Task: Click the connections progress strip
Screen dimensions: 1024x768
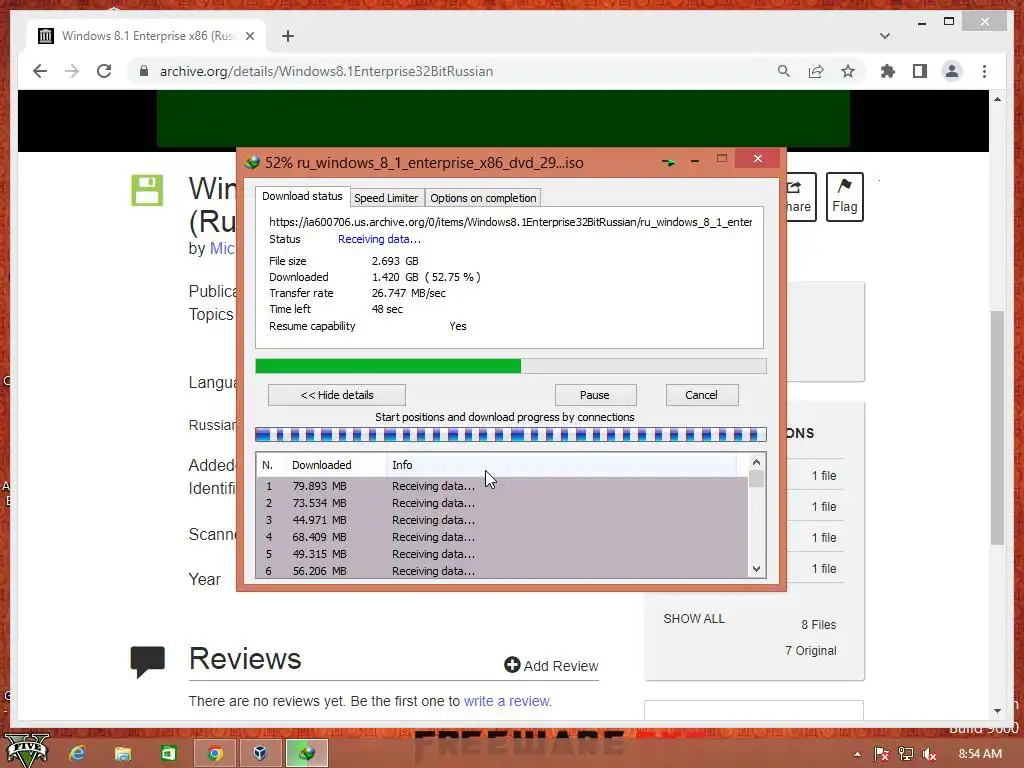Action: click(511, 434)
